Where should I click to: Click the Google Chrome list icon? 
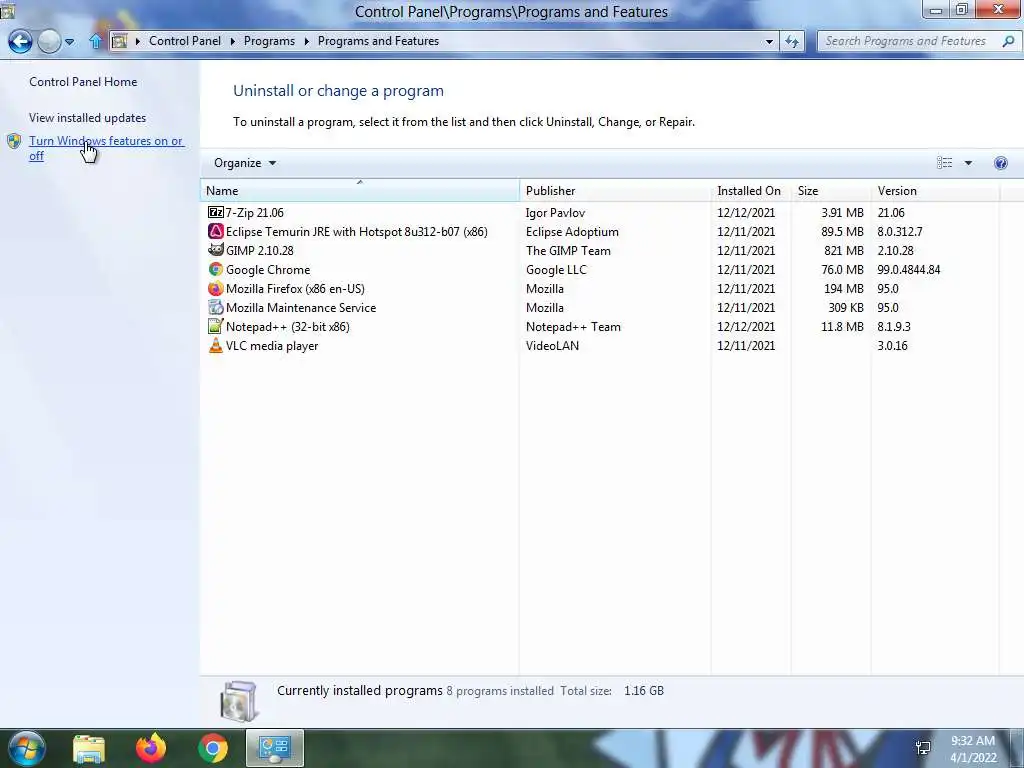pos(216,269)
